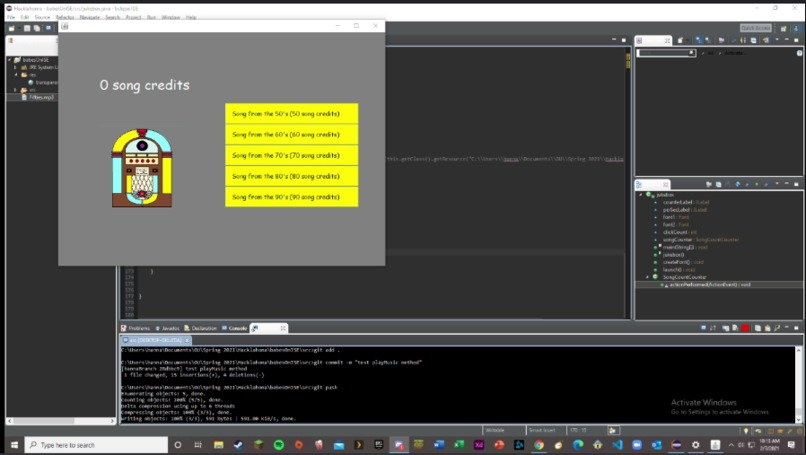The height and width of the screenshot is (455, 806).
Task: Collapse the res folder in Package Explorer
Action: (15, 75)
